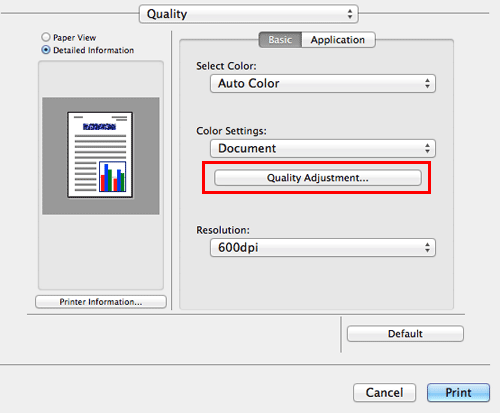Image resolution: width=500 pixels, height=413 pixels.
Task: Open the Color Settings dropdown showing Document
Action: (x=323, y=148)
